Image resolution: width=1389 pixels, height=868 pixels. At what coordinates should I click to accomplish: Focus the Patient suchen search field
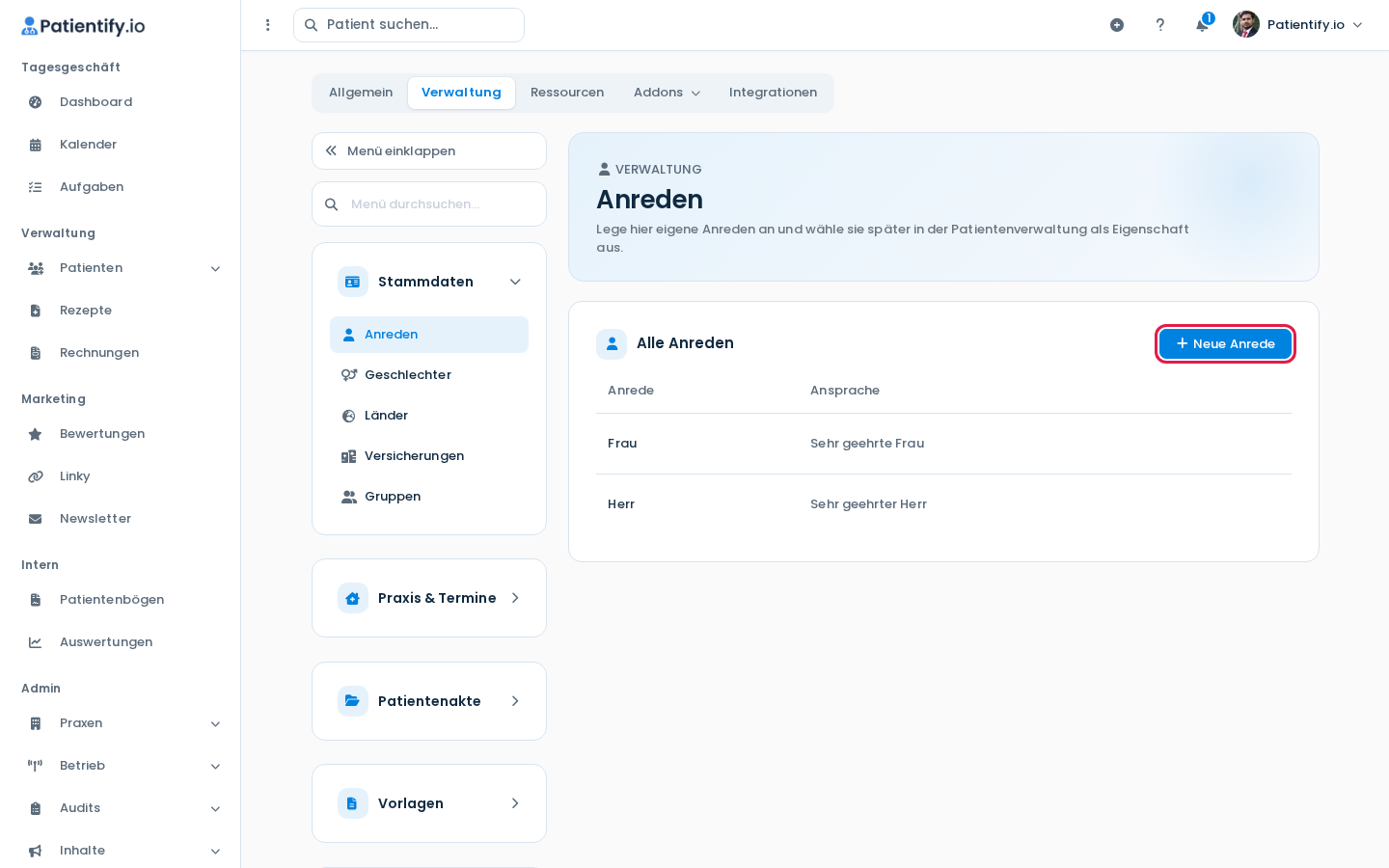[x=409, y=25]
